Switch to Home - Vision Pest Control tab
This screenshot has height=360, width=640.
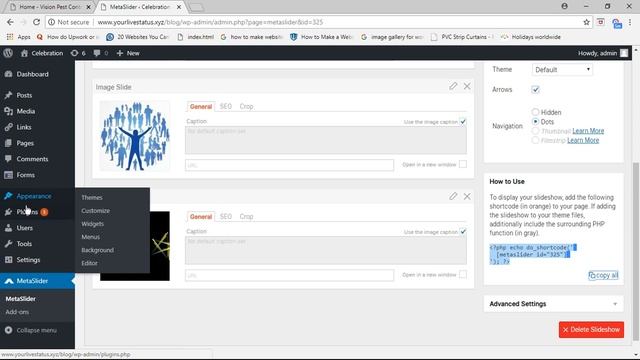(50, 7)
